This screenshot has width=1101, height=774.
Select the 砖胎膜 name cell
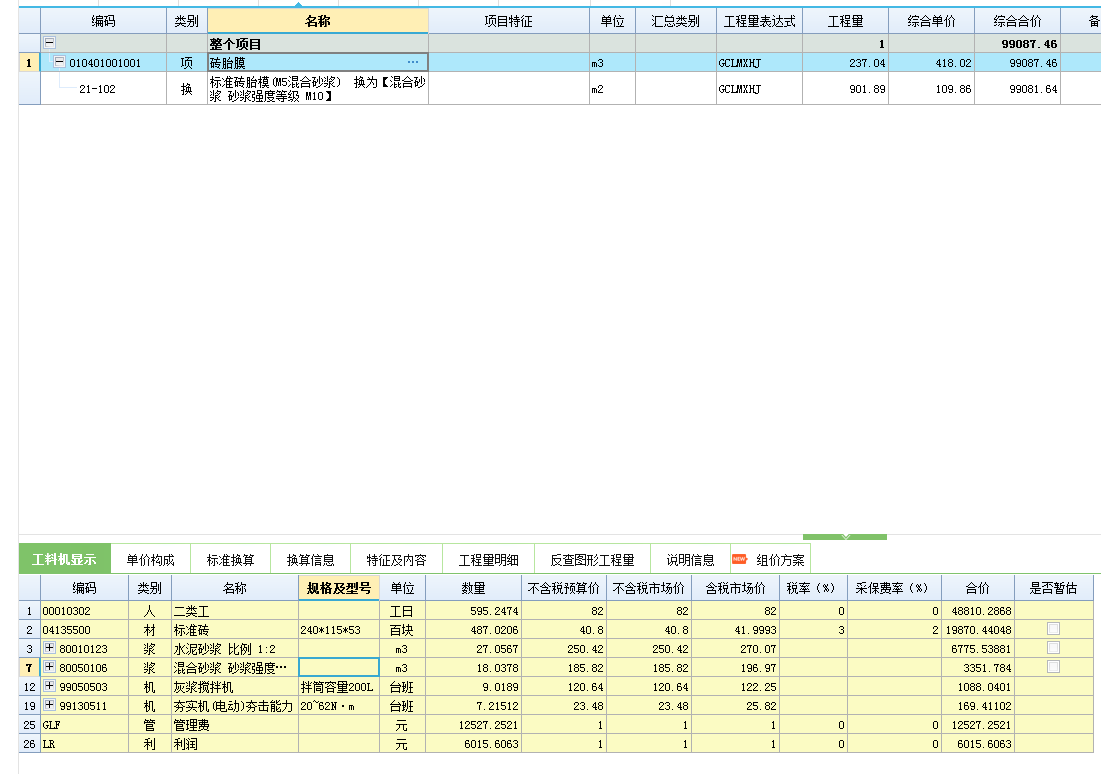click(x=317, y=63)
